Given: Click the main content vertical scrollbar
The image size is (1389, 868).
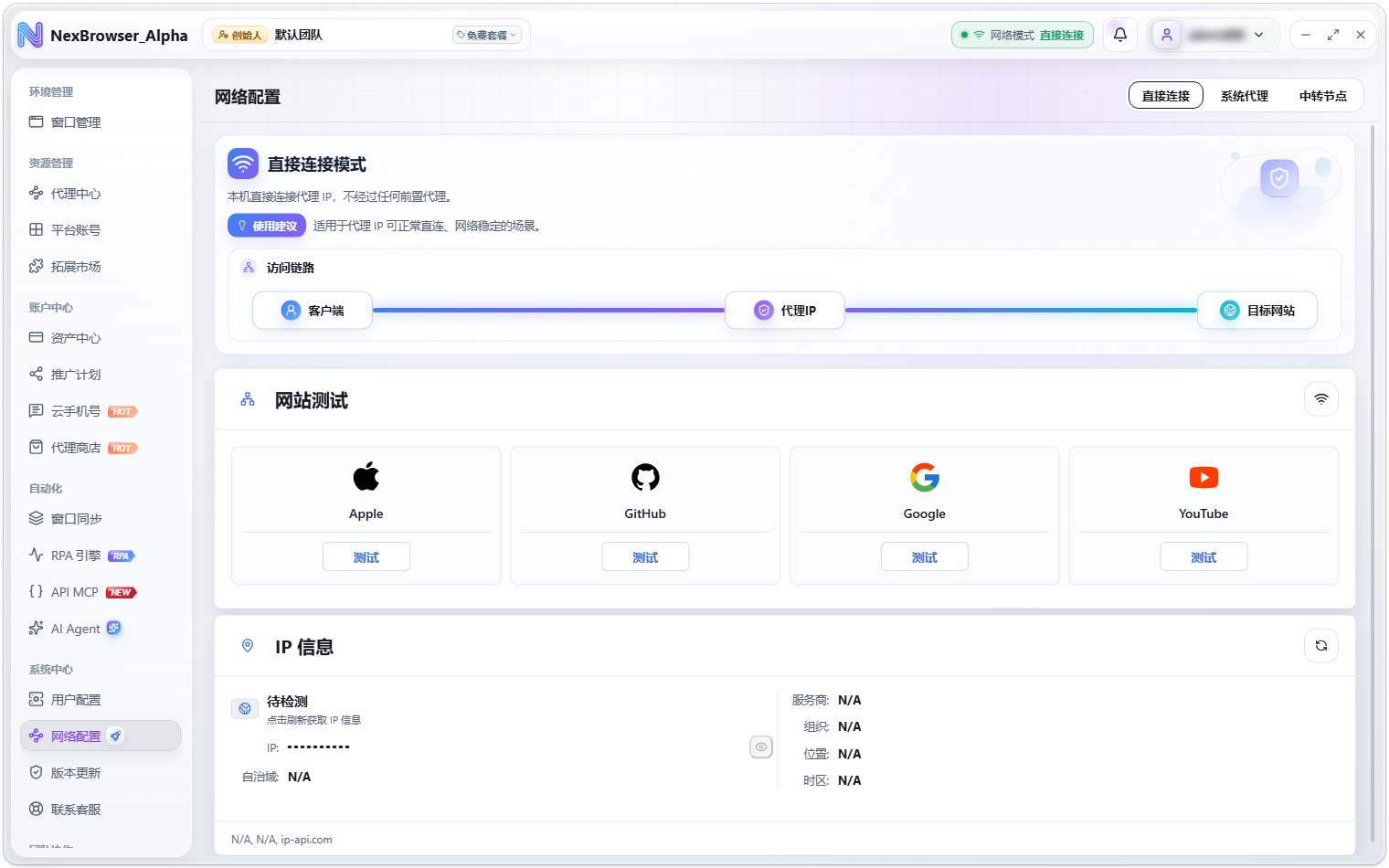Looking at the screenshot, I should (x=1372, y=484).
